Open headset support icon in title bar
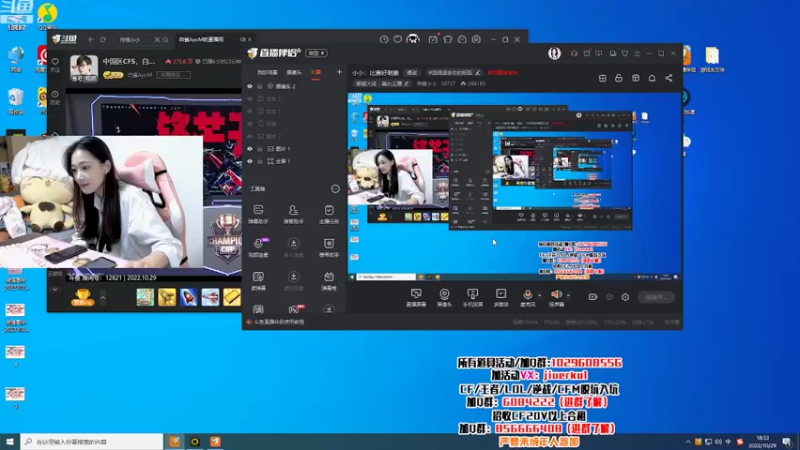Screen dimensions: 800x450 click(x=574, y=53)
